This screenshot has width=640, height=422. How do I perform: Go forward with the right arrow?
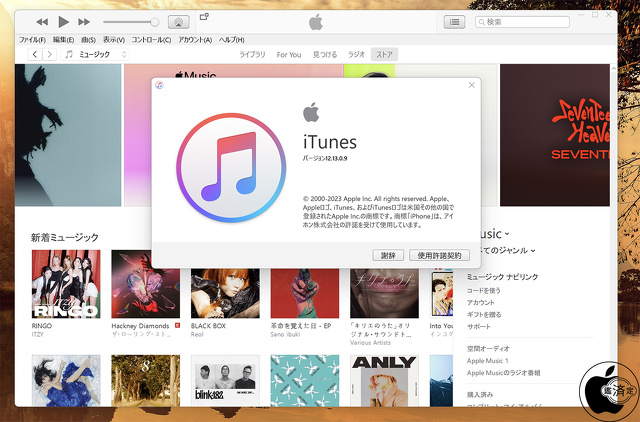point(50,54)
